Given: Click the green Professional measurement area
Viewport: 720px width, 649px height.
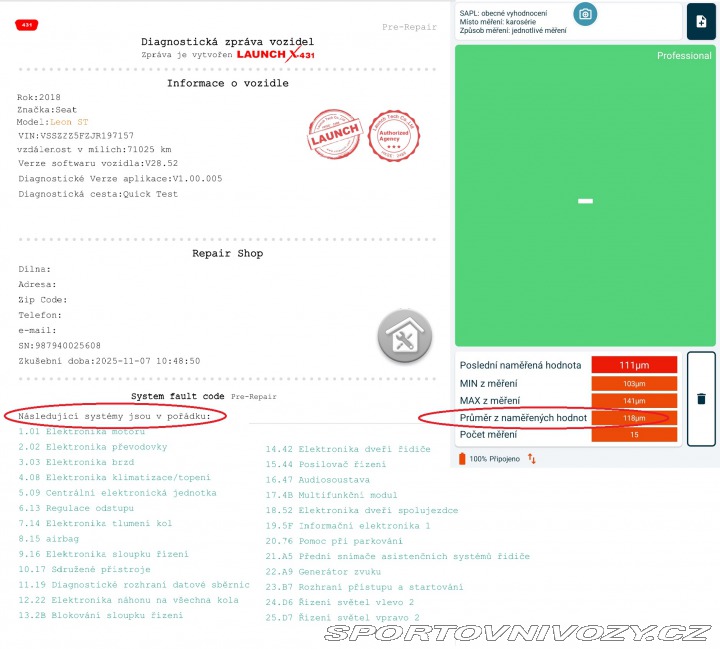Looking at the screenshot, I should click(585, 200).
